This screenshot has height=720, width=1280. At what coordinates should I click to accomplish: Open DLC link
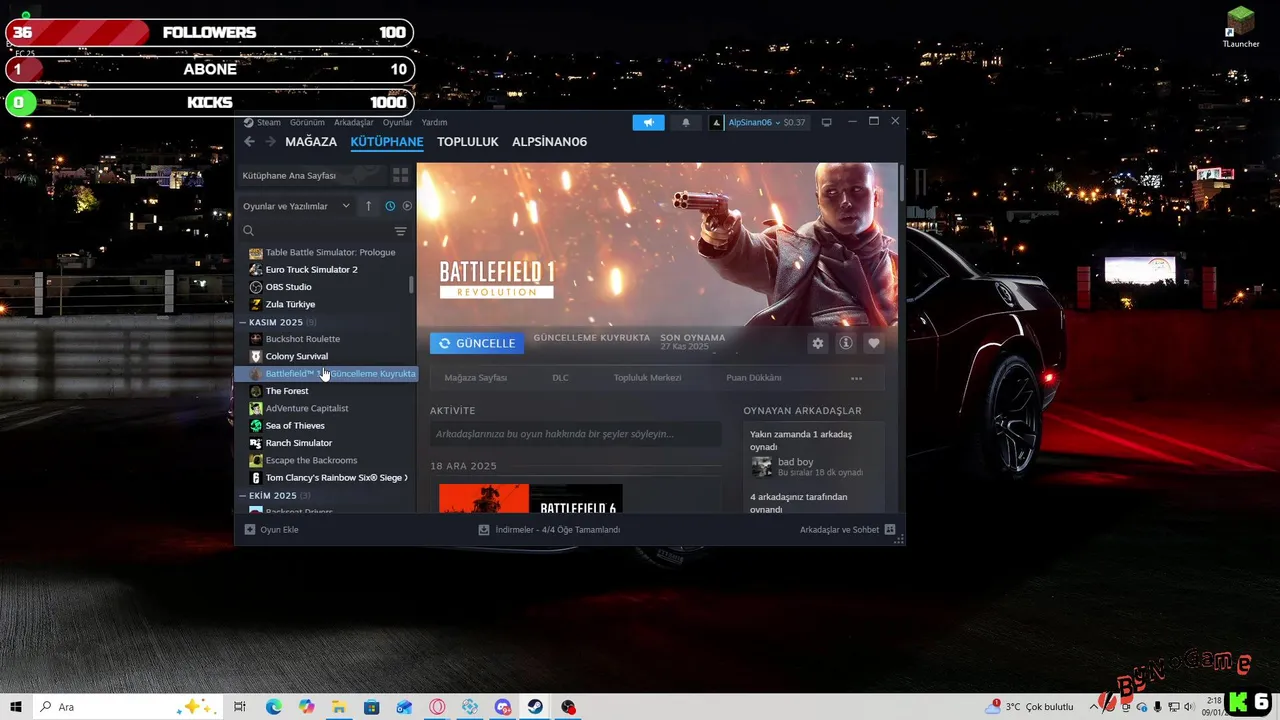[x=560, y=378]
